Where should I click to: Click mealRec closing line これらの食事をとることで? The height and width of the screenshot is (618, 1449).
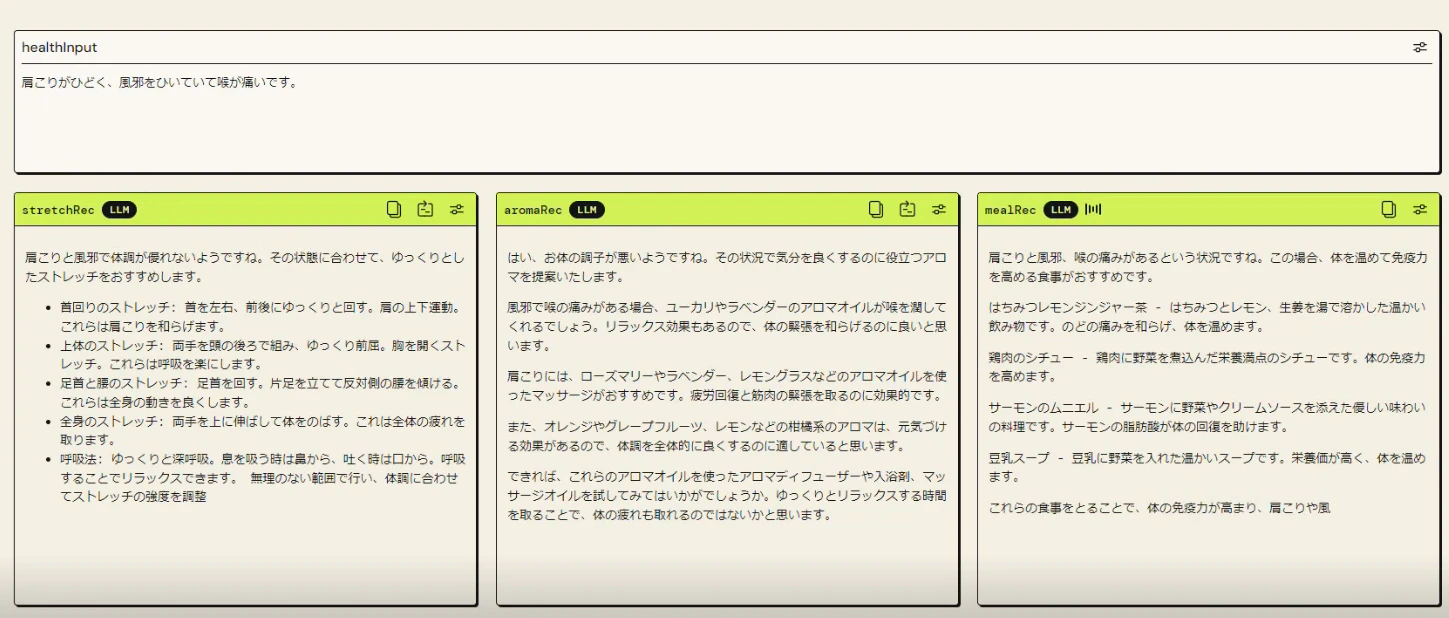1159,508
